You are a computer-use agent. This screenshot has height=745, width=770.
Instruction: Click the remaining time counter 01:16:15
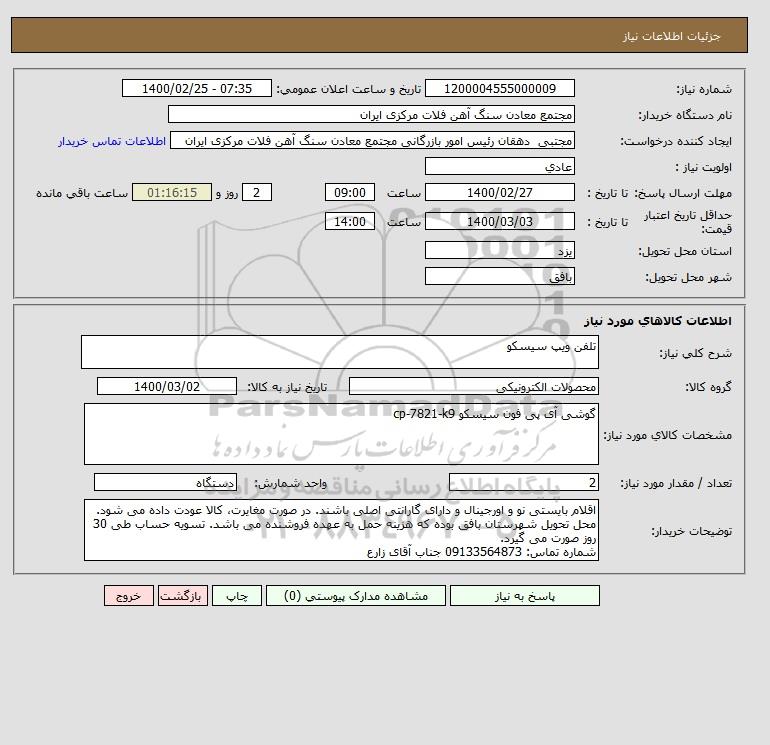pos(172,193)
